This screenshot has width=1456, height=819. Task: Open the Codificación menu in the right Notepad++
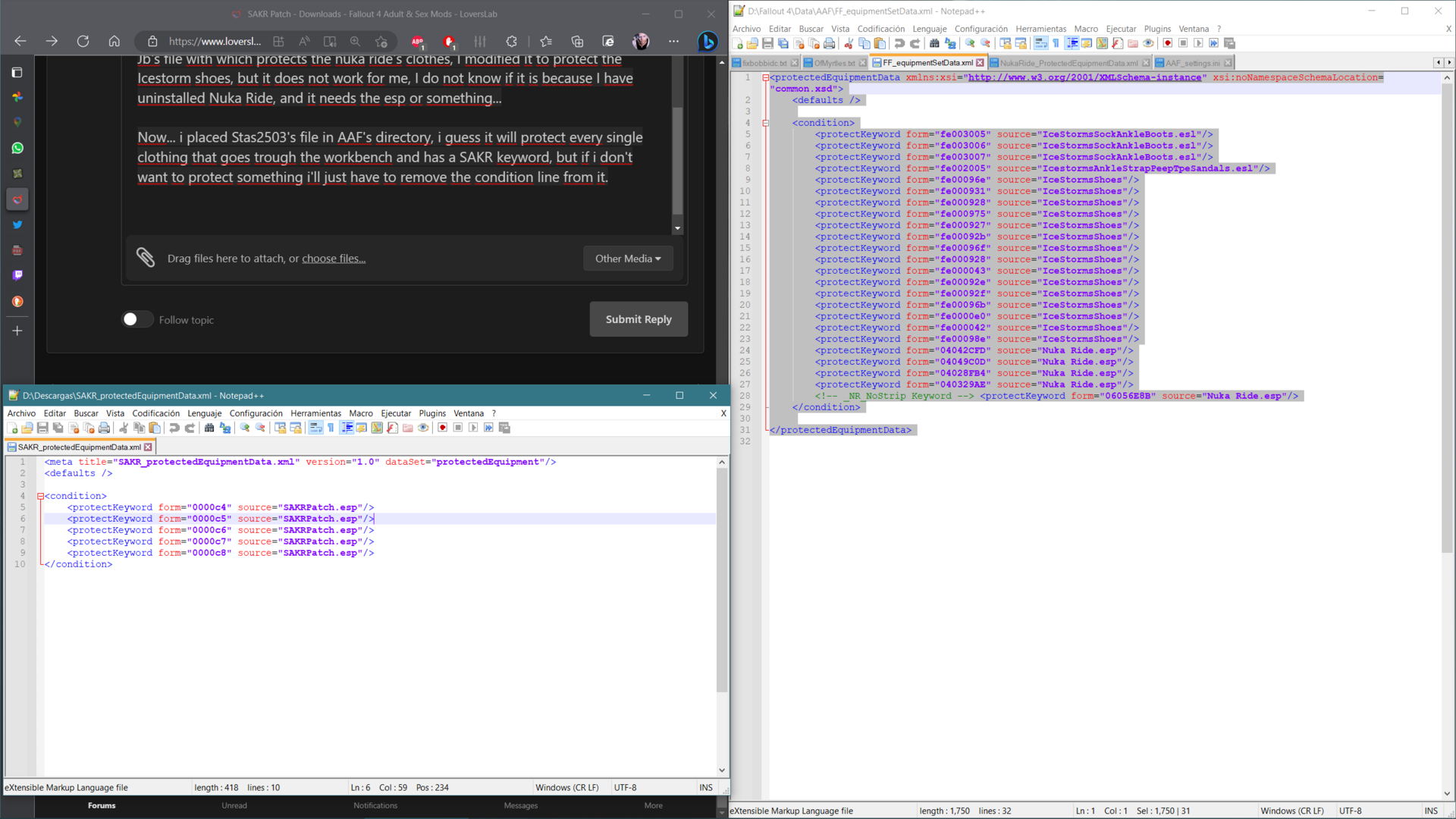tap(880, 29)
